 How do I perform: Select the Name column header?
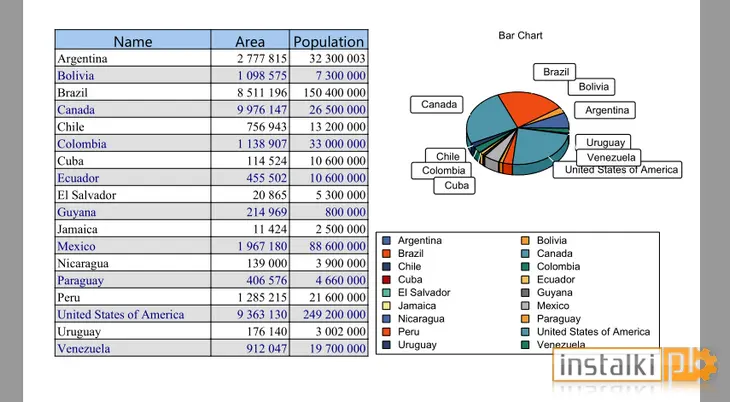pos(133,40)
